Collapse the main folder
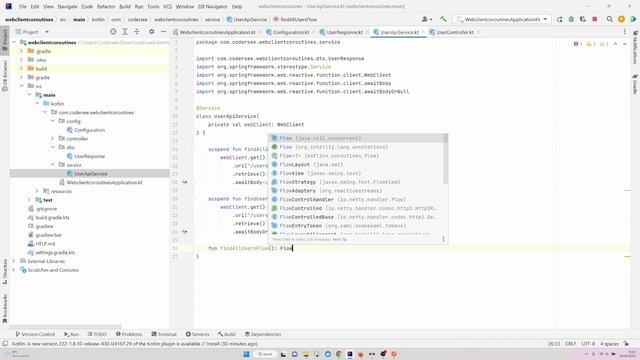640x360 pixels. pyautogui.click(x=29, y=95)
